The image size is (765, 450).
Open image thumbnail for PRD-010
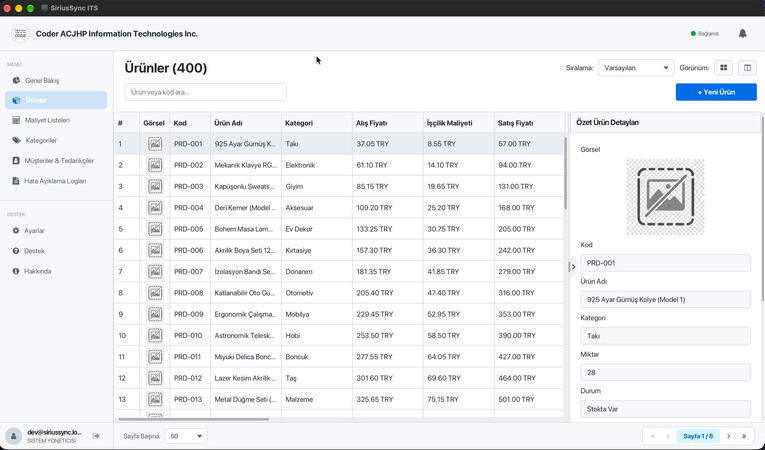[x=155, y=335]
